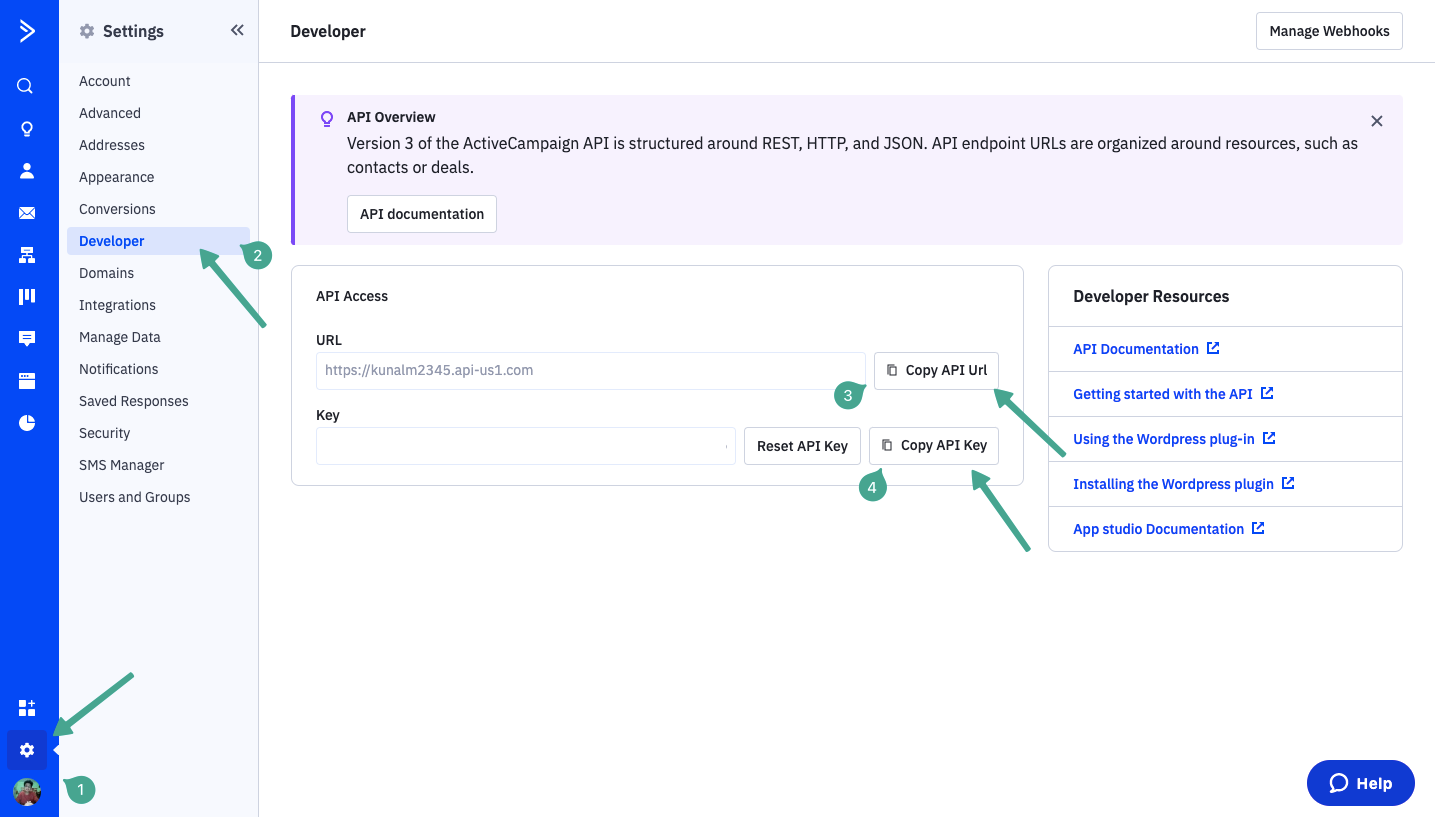Screen dimensions: 1435x817
Task: Click external link icon beside Installing the Wordpress plugin
Action: (x=1288, y=483)
